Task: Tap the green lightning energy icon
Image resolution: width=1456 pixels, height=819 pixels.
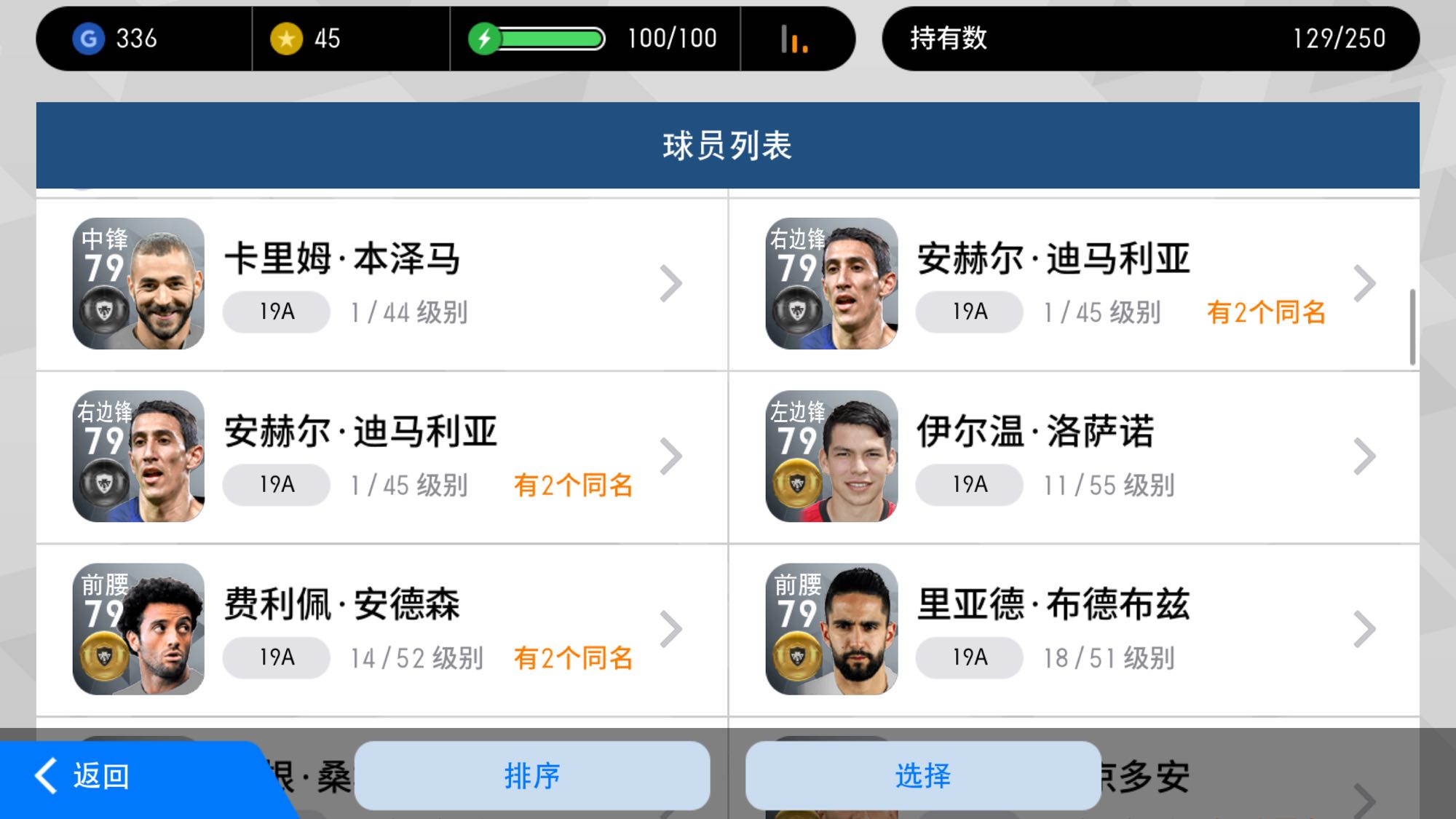Action: [484, 39]
